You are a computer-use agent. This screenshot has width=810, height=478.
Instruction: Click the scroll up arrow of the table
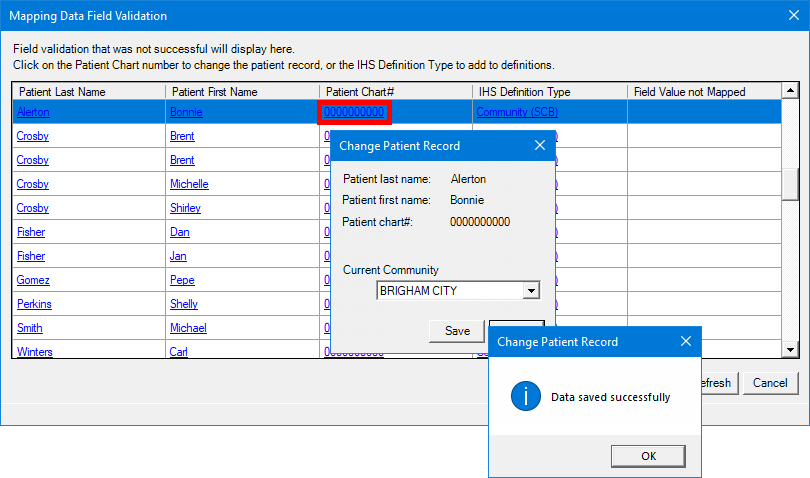pos(790,92)
